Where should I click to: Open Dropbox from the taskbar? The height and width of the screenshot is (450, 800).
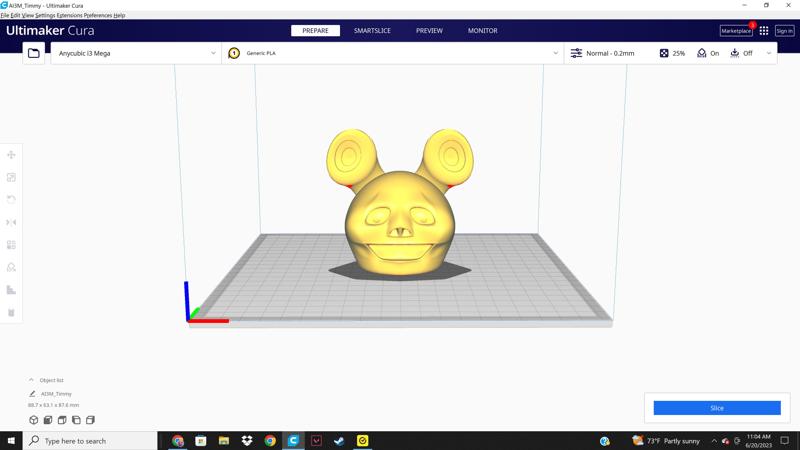(247, 441)
